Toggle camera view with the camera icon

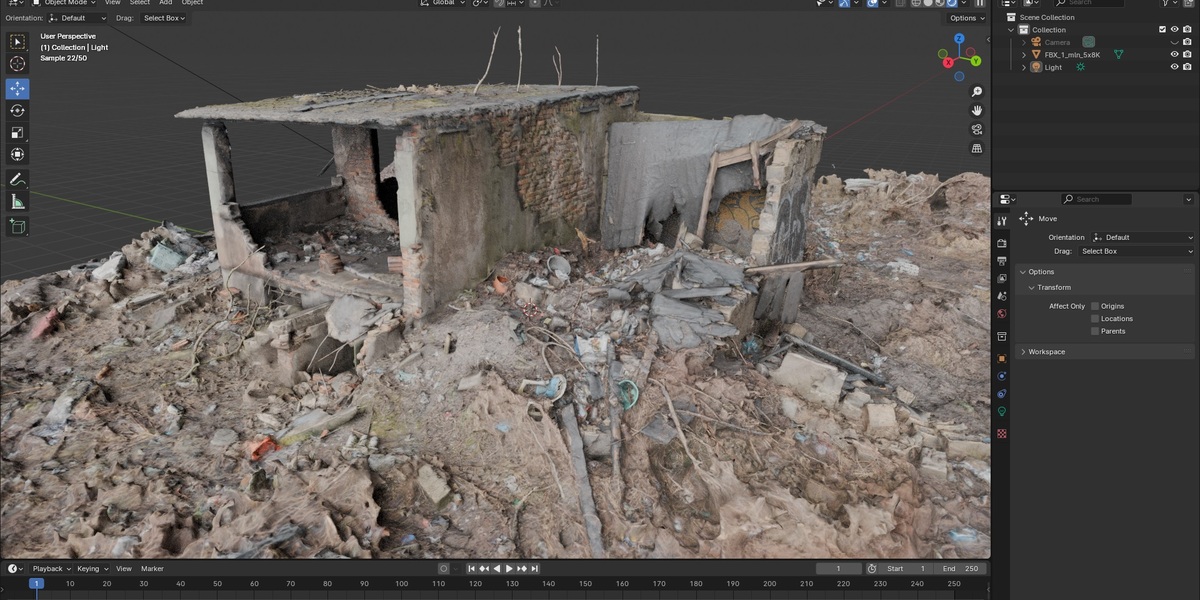click(977, 129)
